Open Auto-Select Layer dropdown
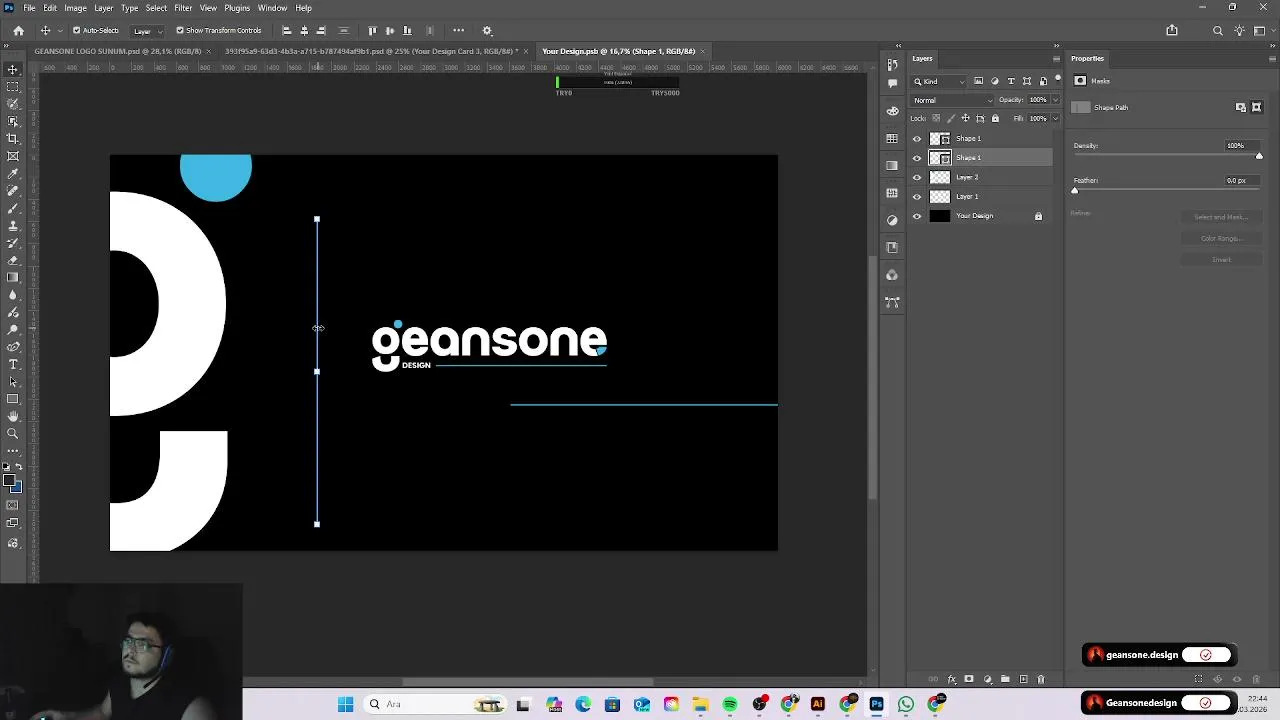This screenshot has height=720, width=1280. pyautogui.click(x=147, y=31)
